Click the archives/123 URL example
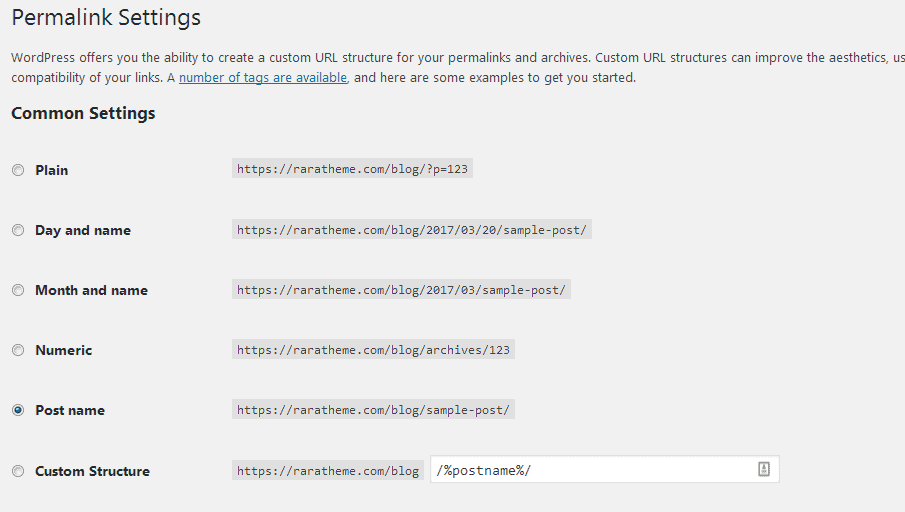The image size is (905, 512). pyautogui.click(x=373, y=350)
